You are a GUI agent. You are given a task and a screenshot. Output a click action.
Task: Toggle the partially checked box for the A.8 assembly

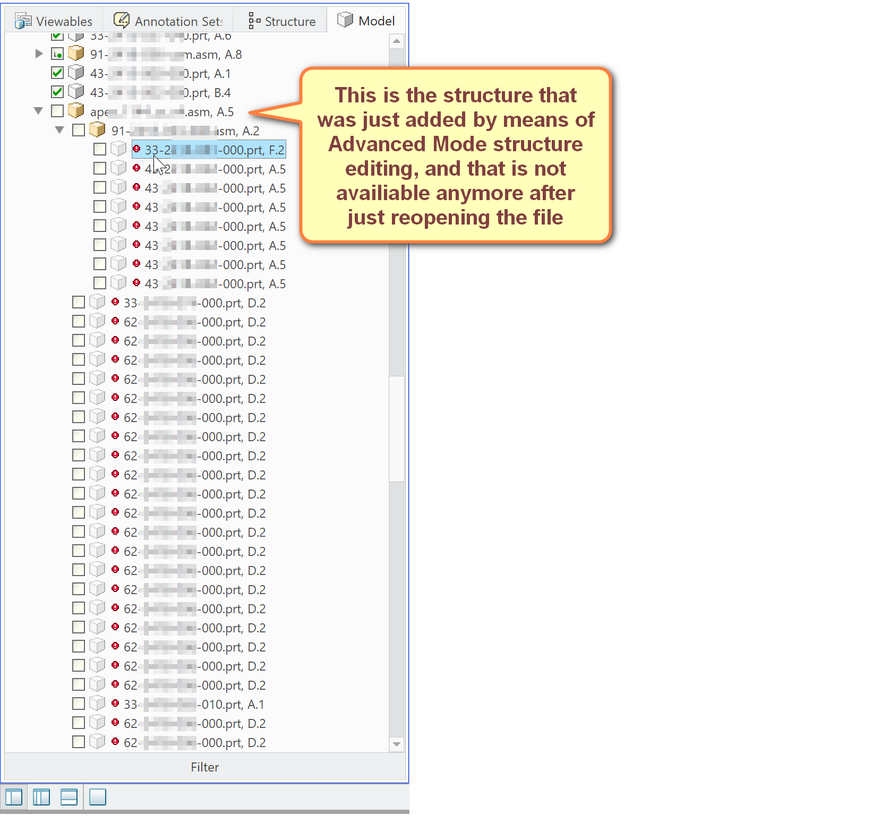coord(57,54)
